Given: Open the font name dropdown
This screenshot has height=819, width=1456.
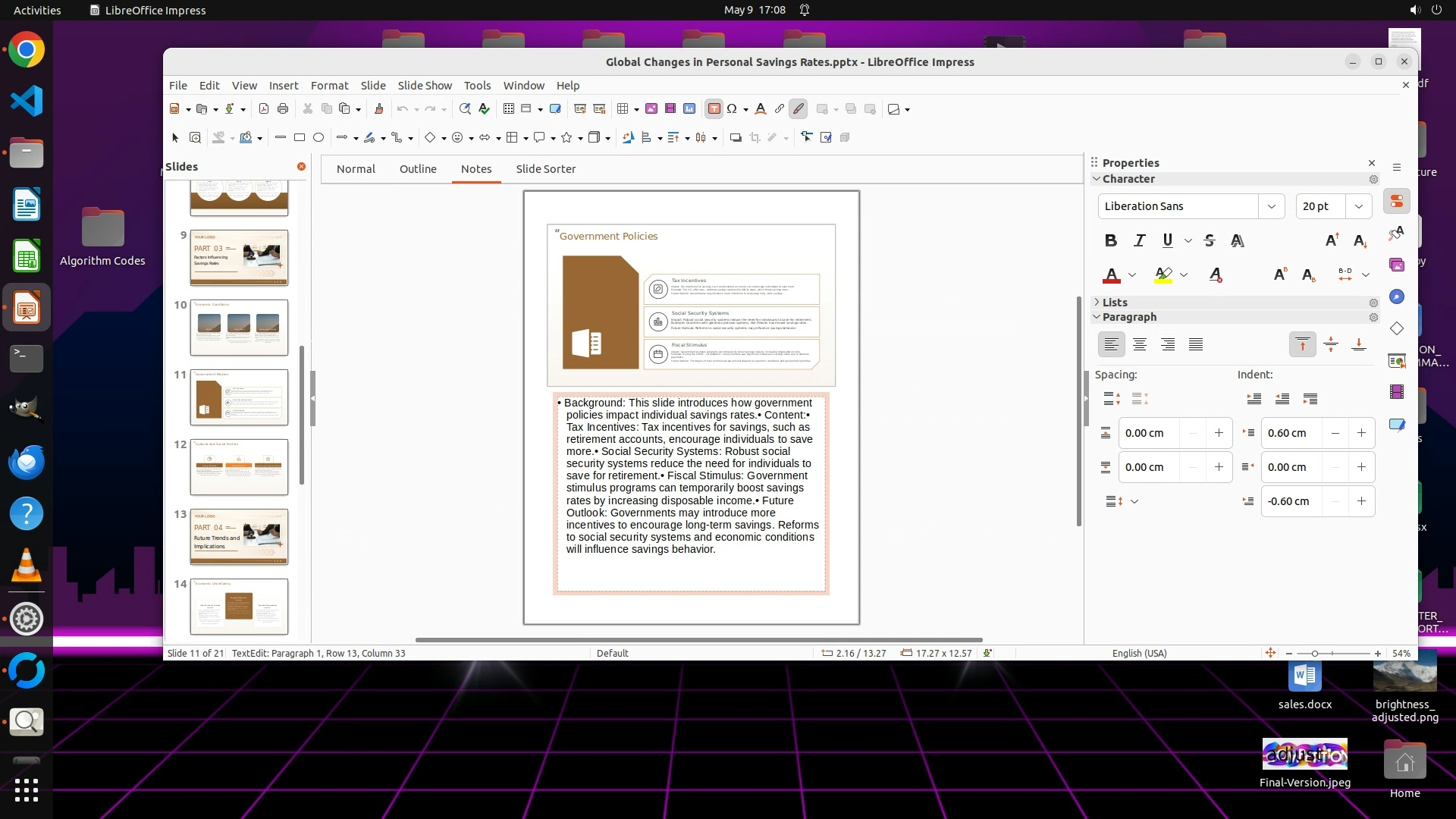Looking at the screenshot, I should [x=1271, y=206].
